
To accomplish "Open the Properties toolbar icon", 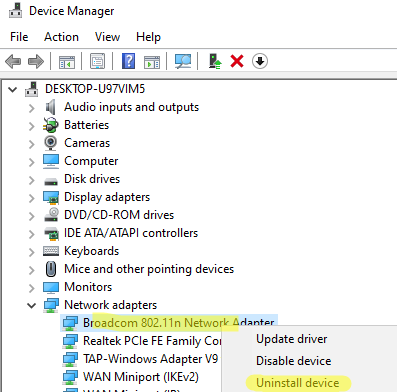I will tap(97, 61).
